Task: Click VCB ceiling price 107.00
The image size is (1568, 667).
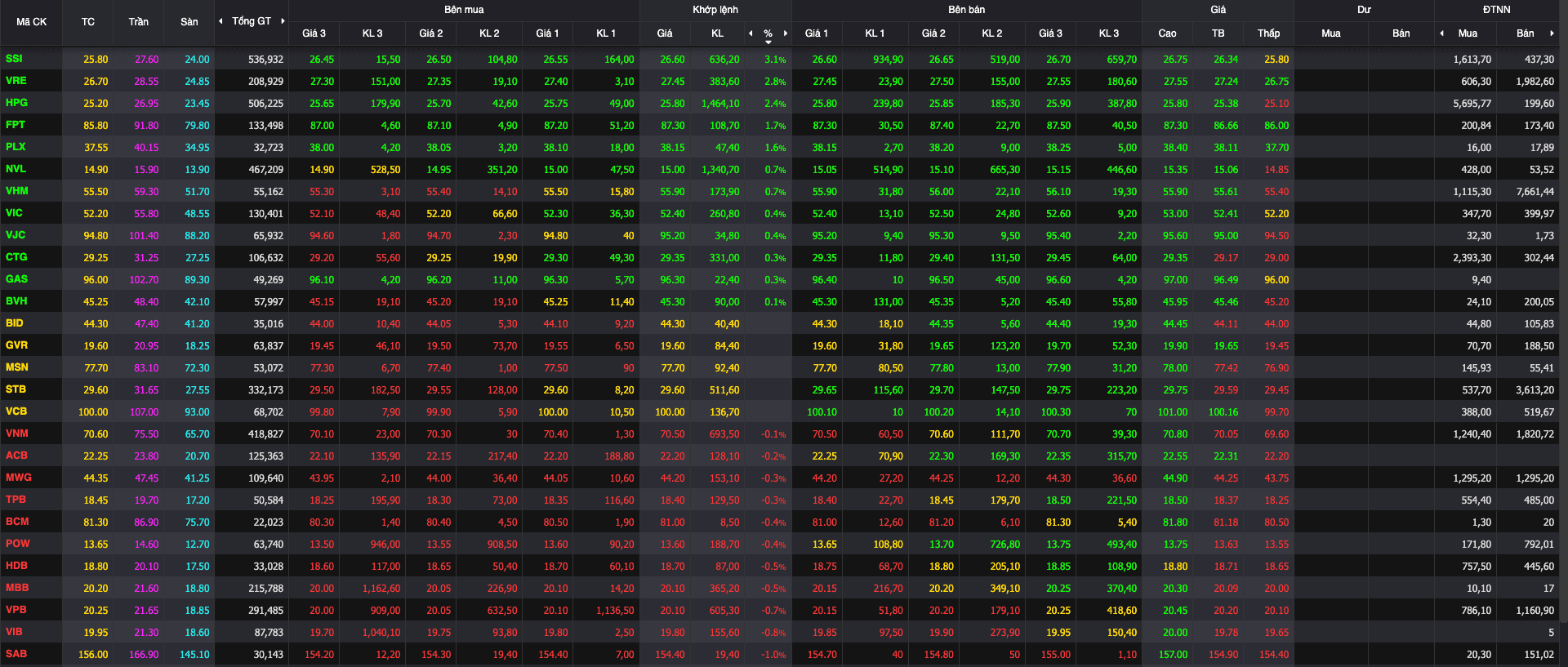Action: (144, 412)
